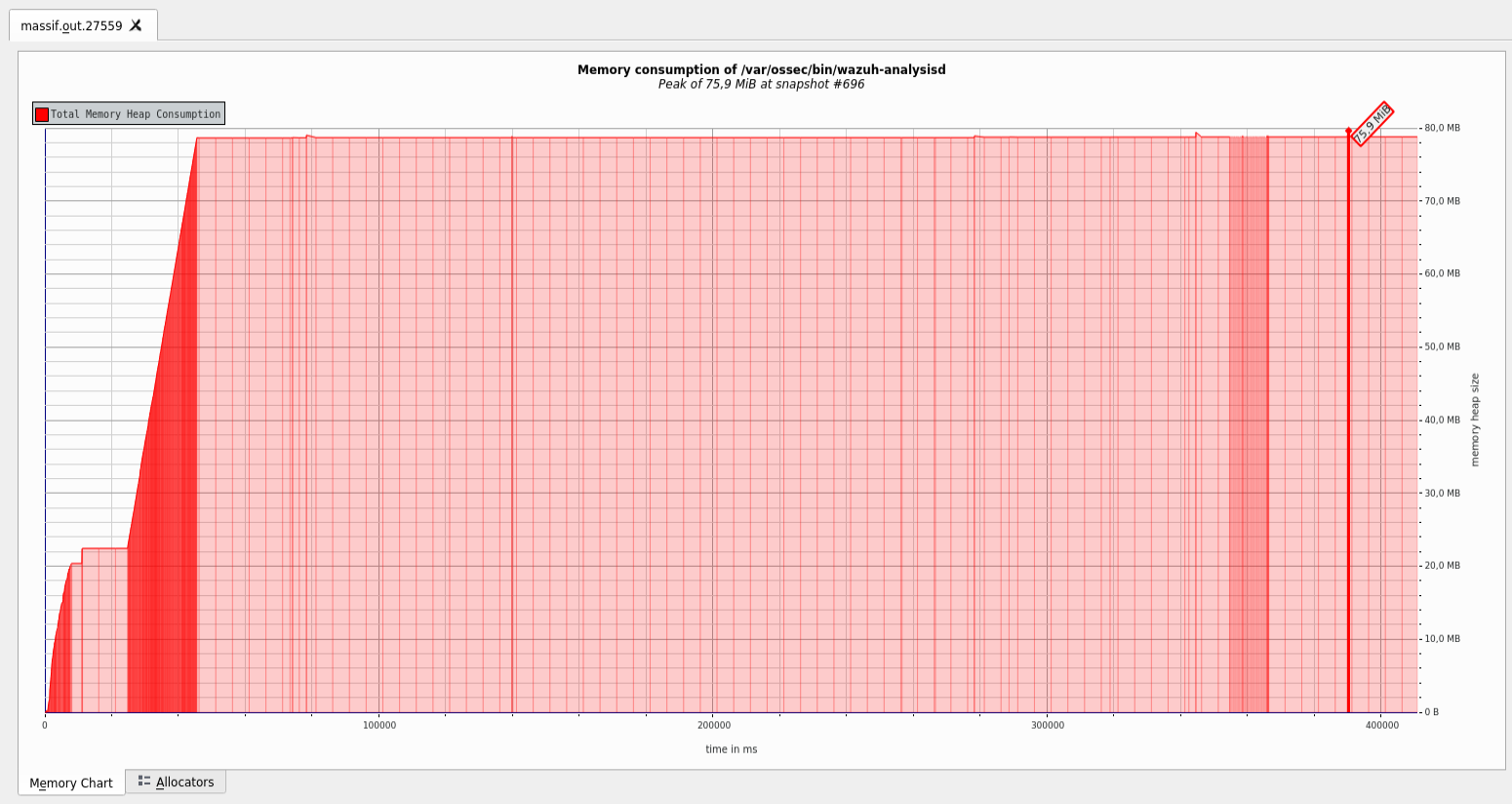1512x804 pixels.
Task: Click the red legend color swatch
Action: tap(40, 113)
